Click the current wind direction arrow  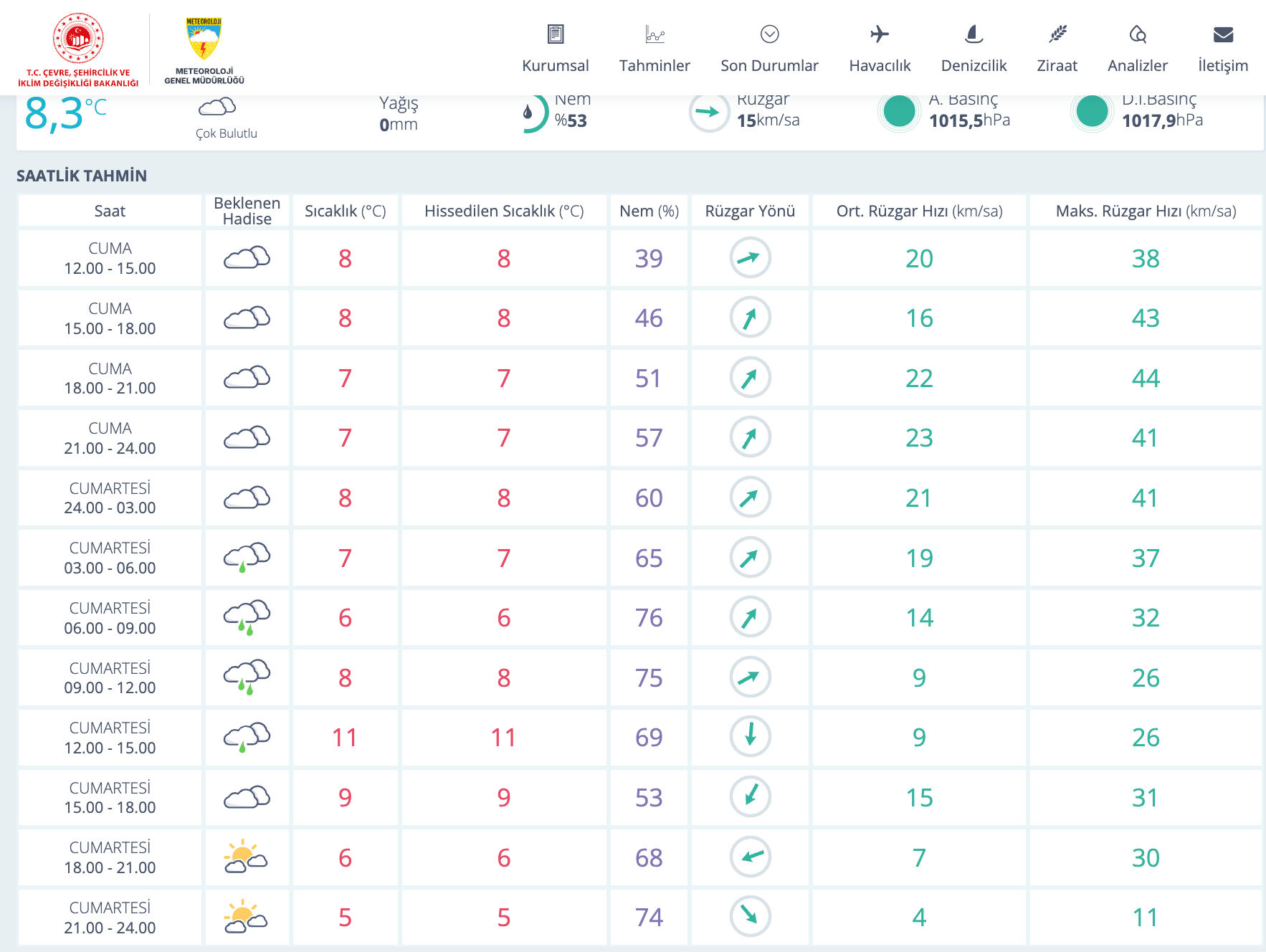pos(708,112)
